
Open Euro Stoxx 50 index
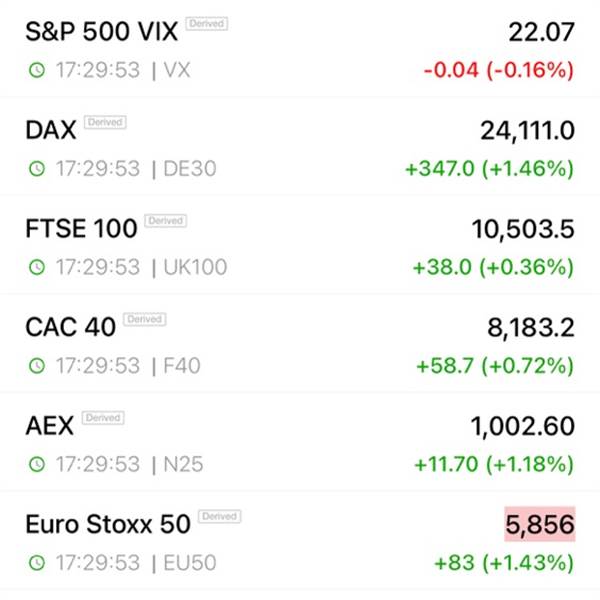[107, 524]
